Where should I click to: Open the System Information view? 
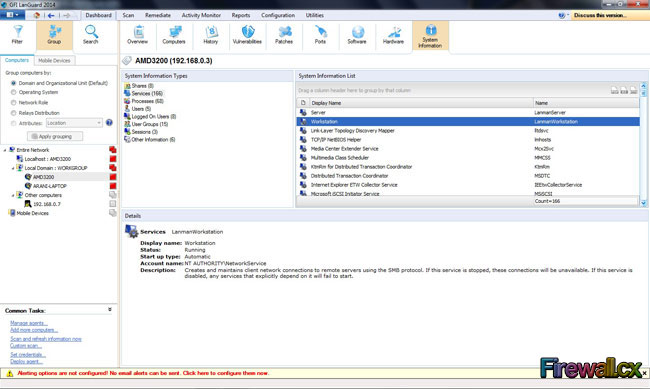[430, 36]
